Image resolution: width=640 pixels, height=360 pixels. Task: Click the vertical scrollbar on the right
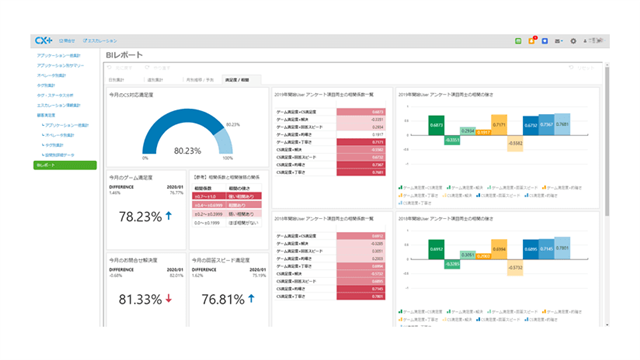[607, 141]
